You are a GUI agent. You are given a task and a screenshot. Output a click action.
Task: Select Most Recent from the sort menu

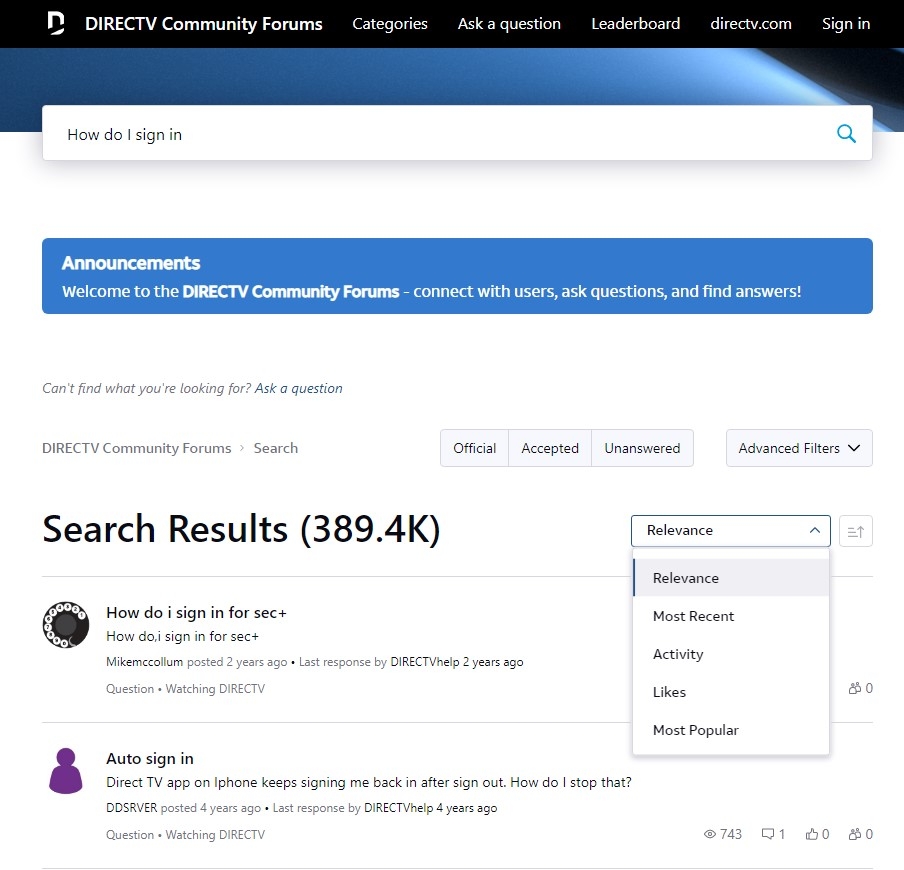coord(693,616)
